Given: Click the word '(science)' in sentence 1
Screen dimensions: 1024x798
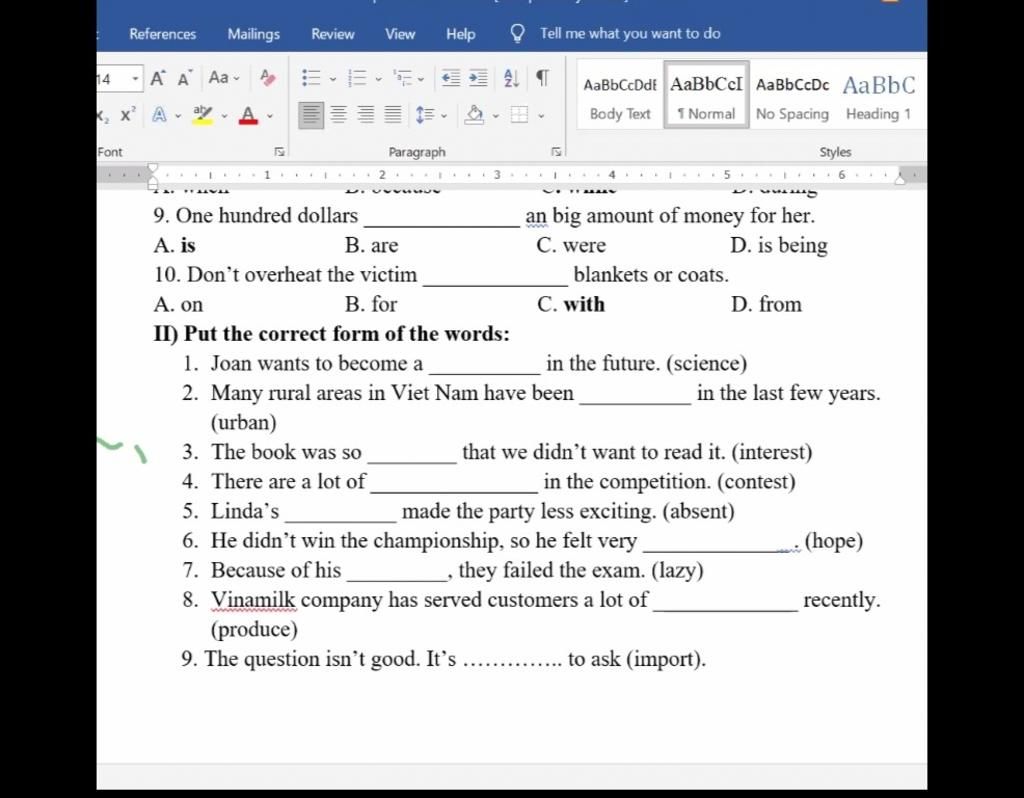Looking at the screenshot, I should point(707,363).
